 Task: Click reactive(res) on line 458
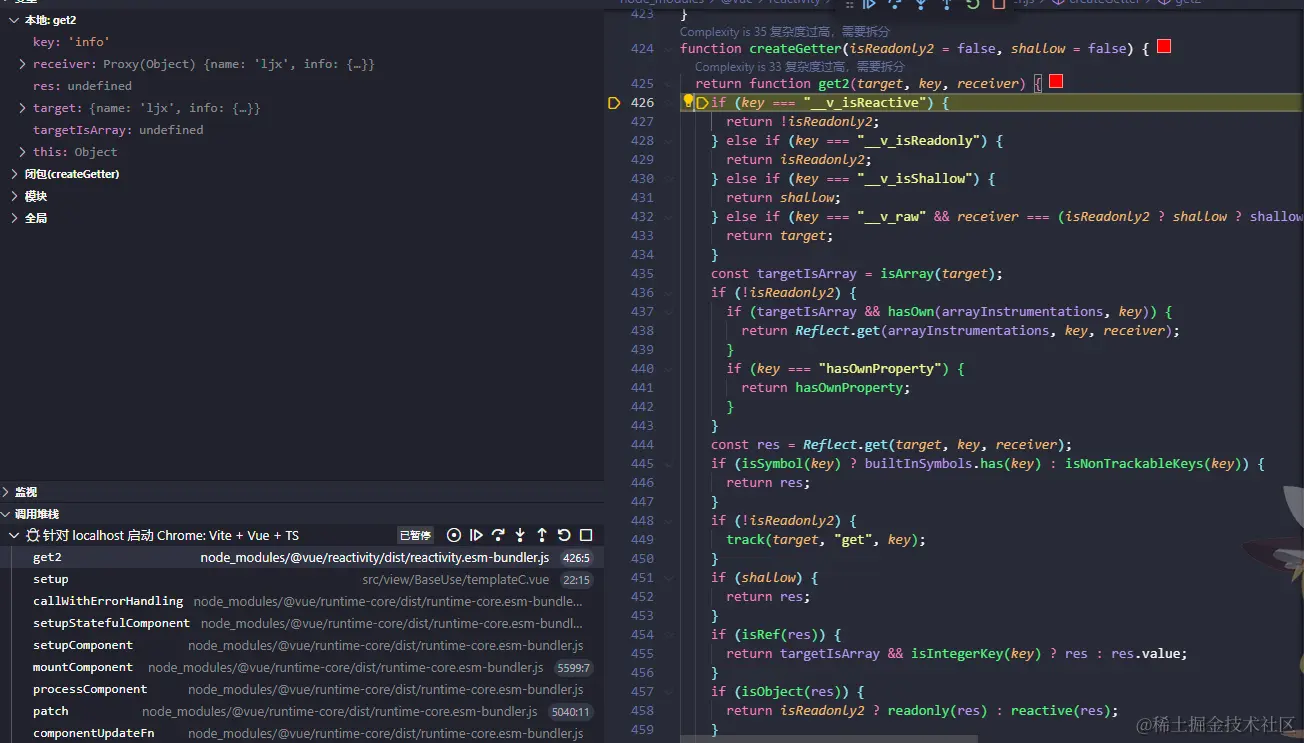[x=1061, y=711]
